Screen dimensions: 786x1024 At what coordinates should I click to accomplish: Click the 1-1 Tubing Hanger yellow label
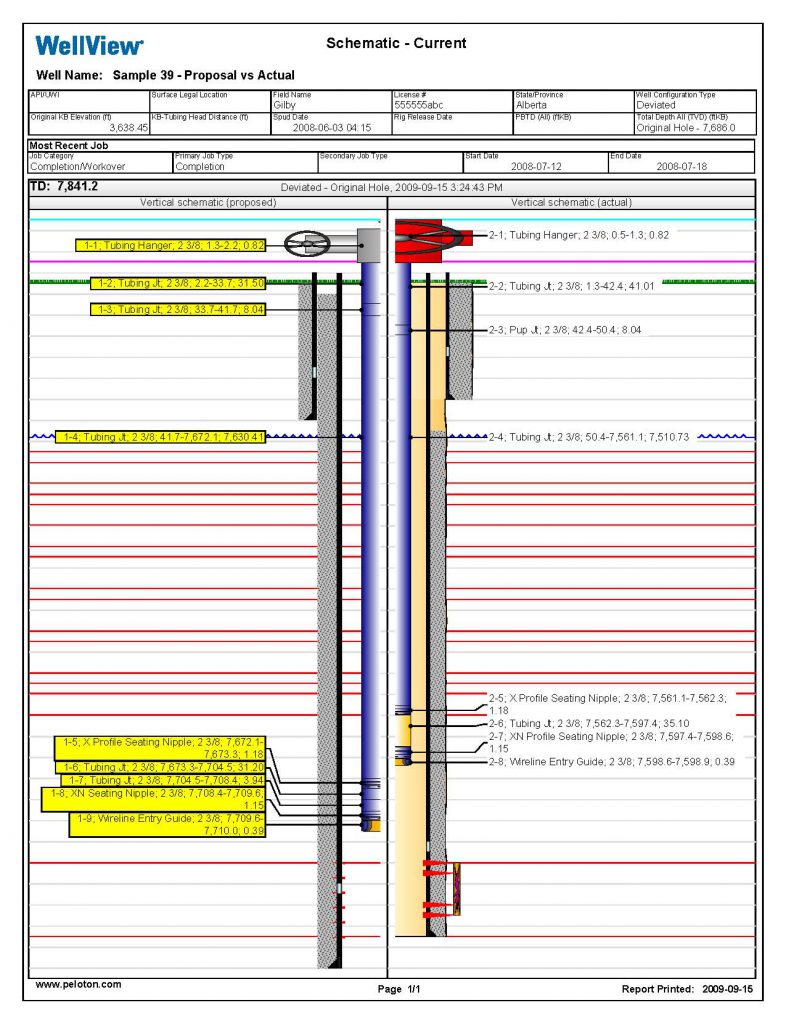click(170, 245)
